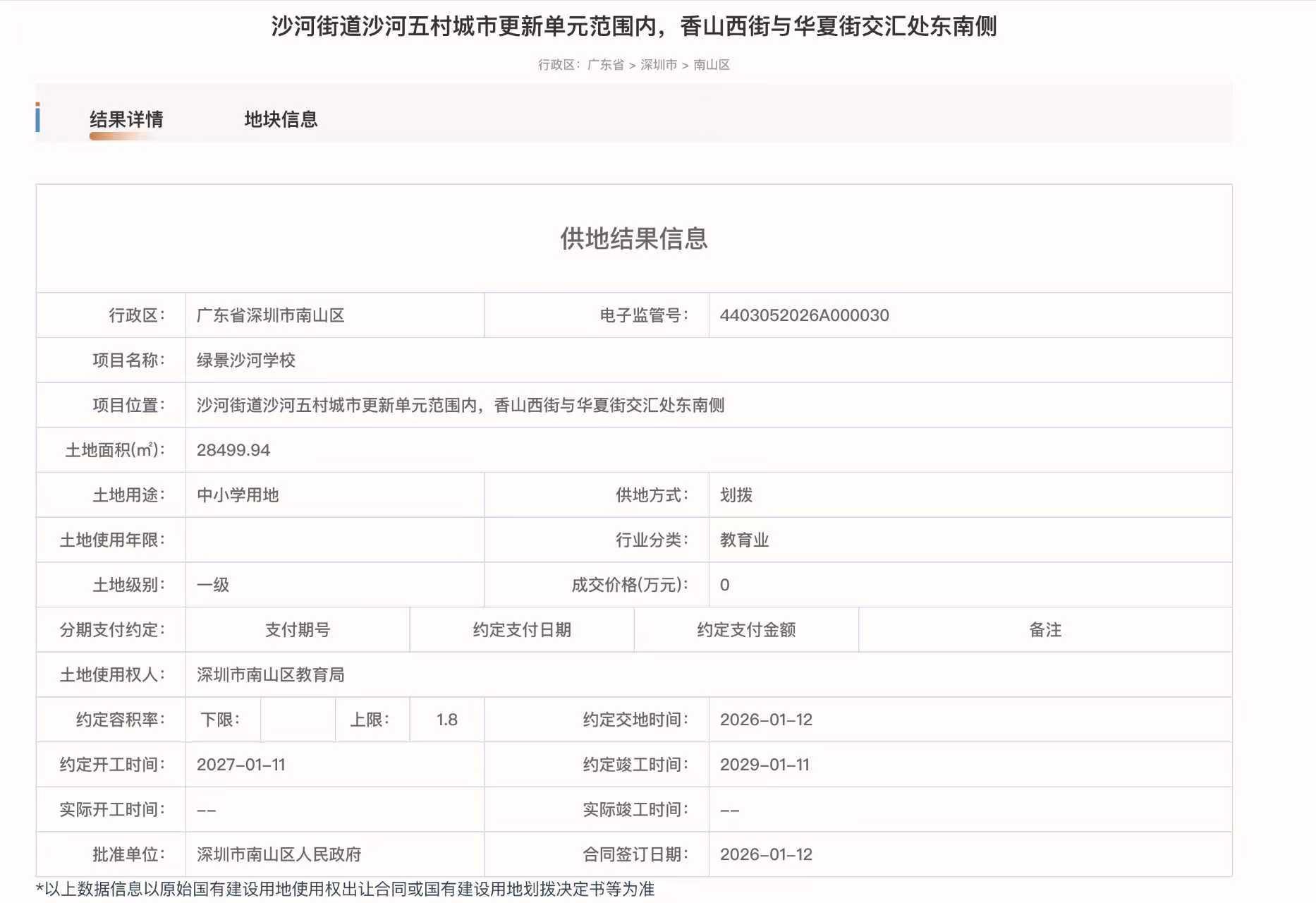Click the 约定支付日期 column header
The width and height of the screenshot is (1316, 903).
click(522, 630)
